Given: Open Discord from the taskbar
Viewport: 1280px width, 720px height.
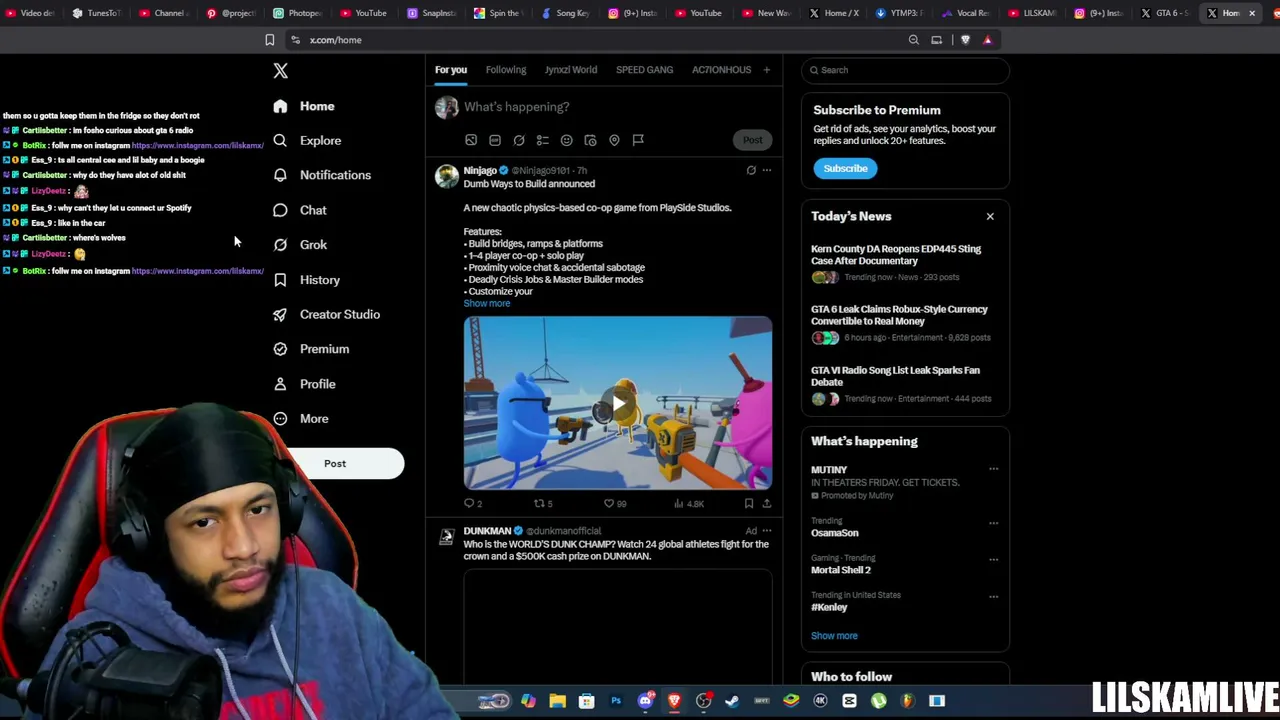Looking at the screenshot, I should (645, 701).
